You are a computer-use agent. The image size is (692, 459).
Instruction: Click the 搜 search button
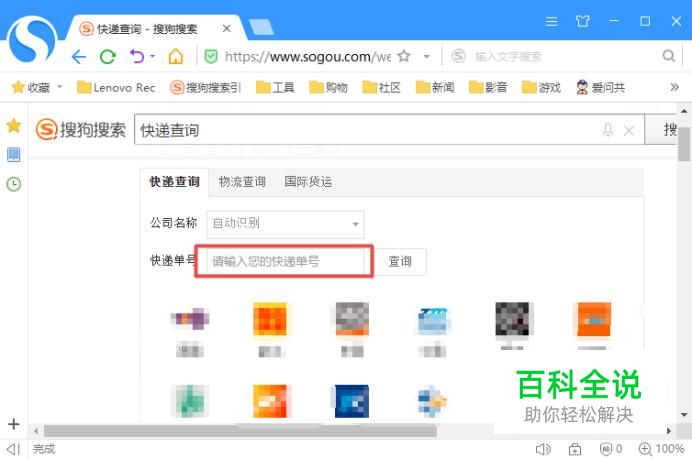point(661,129)
